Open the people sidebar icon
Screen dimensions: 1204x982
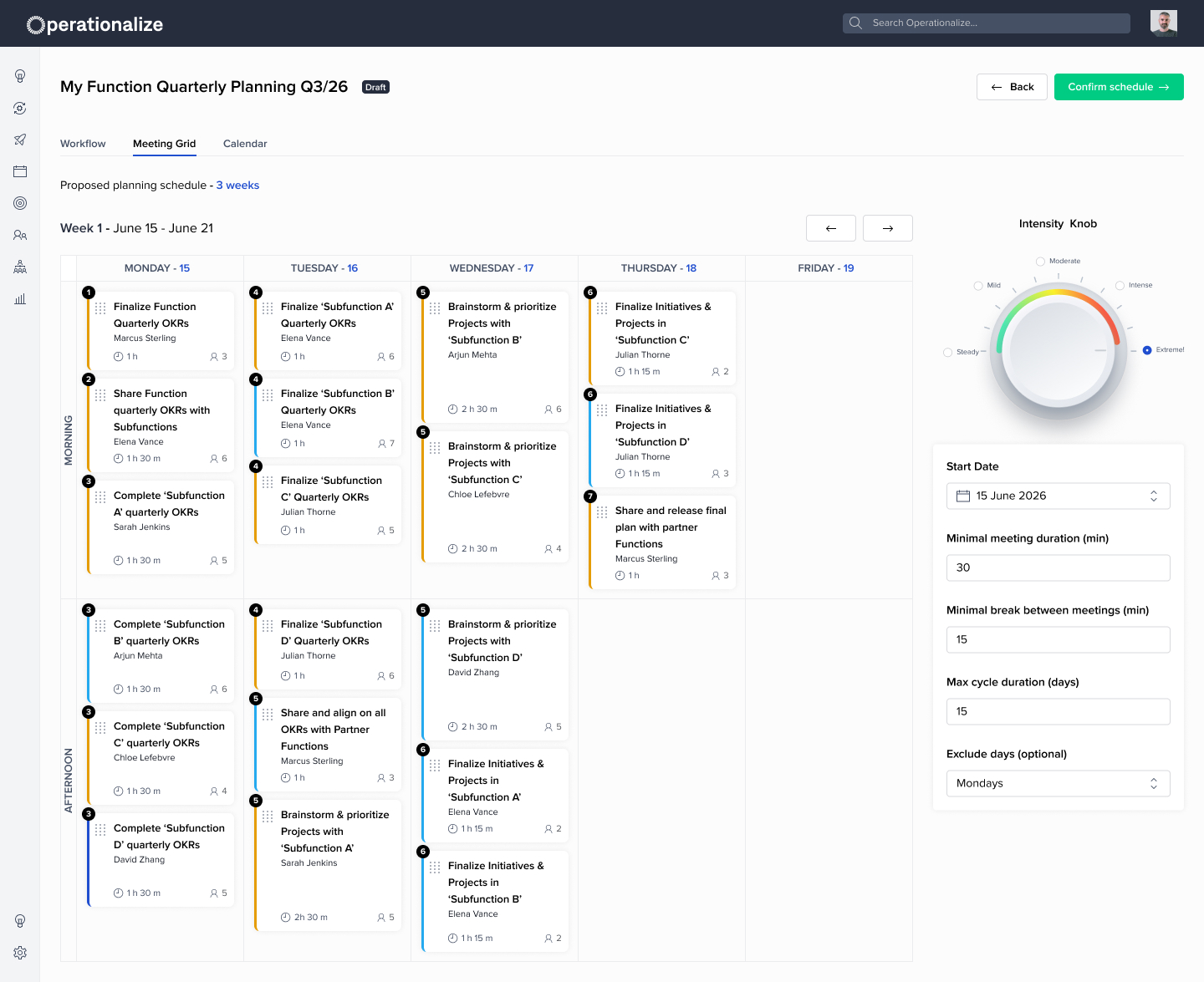[20, 235]
